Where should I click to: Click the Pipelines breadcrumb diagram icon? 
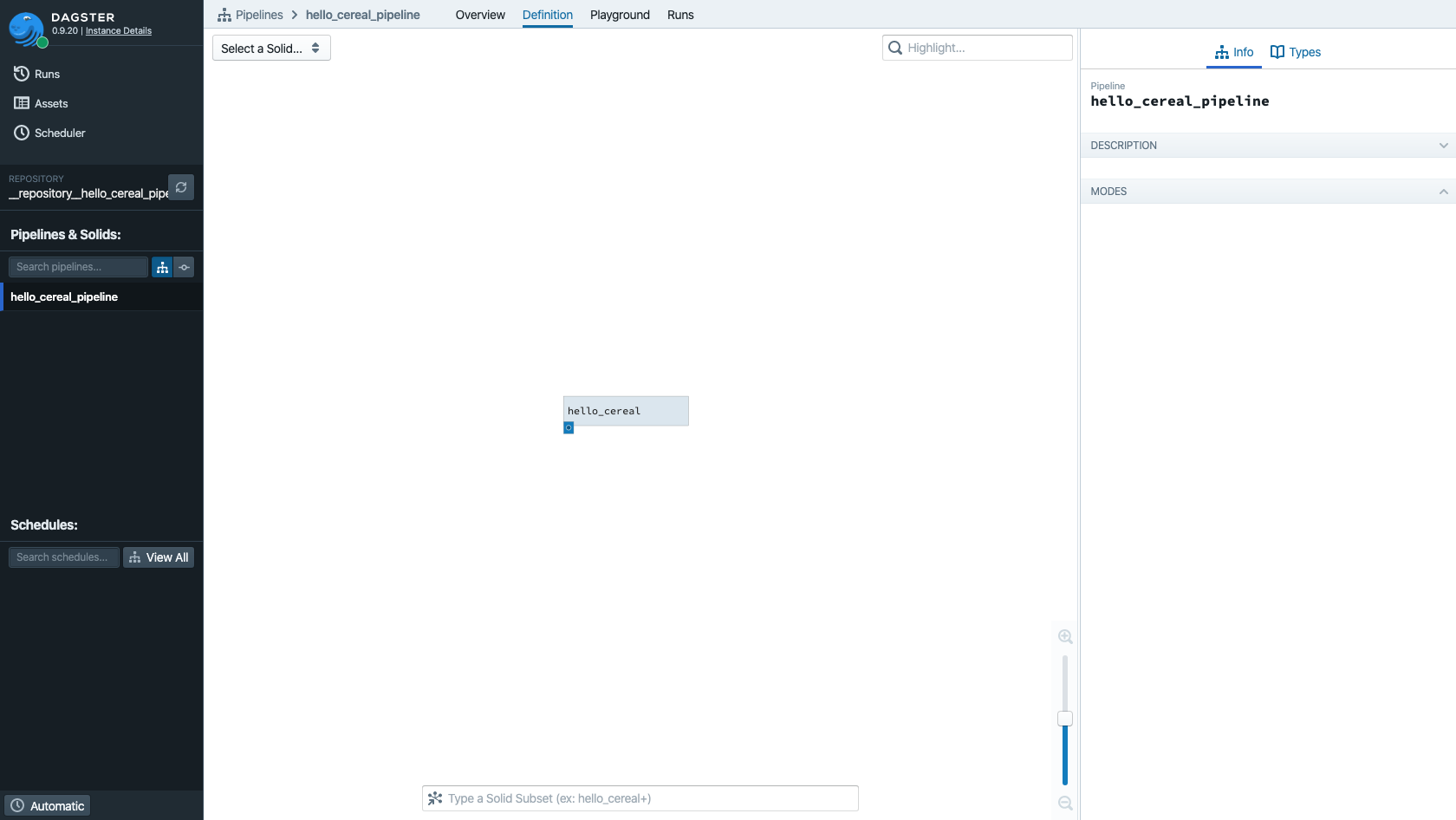coord(224,15)
